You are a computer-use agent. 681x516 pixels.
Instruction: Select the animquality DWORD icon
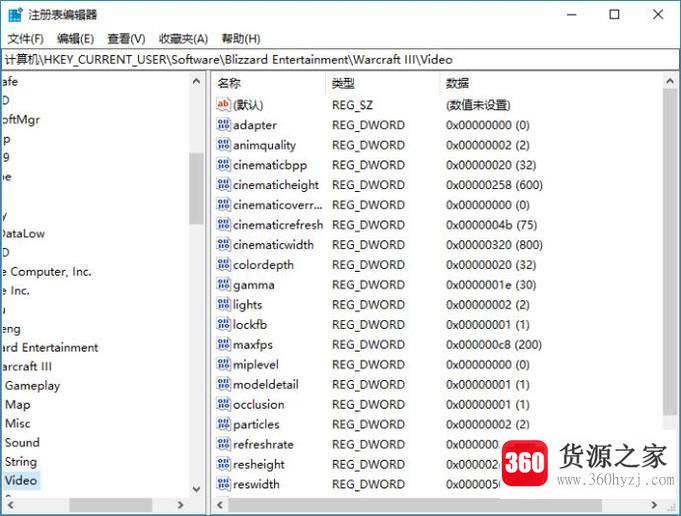coord(223,145)
